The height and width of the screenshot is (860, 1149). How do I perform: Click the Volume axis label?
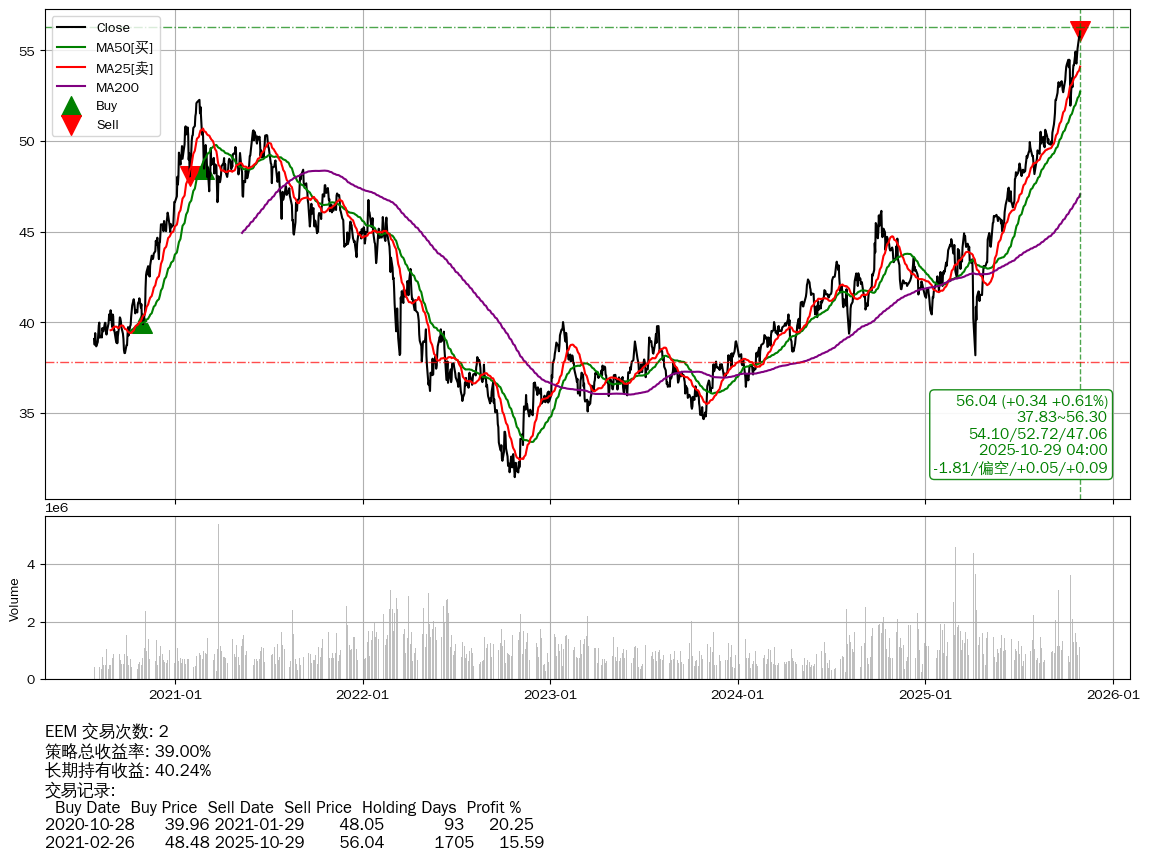point(14,598)
